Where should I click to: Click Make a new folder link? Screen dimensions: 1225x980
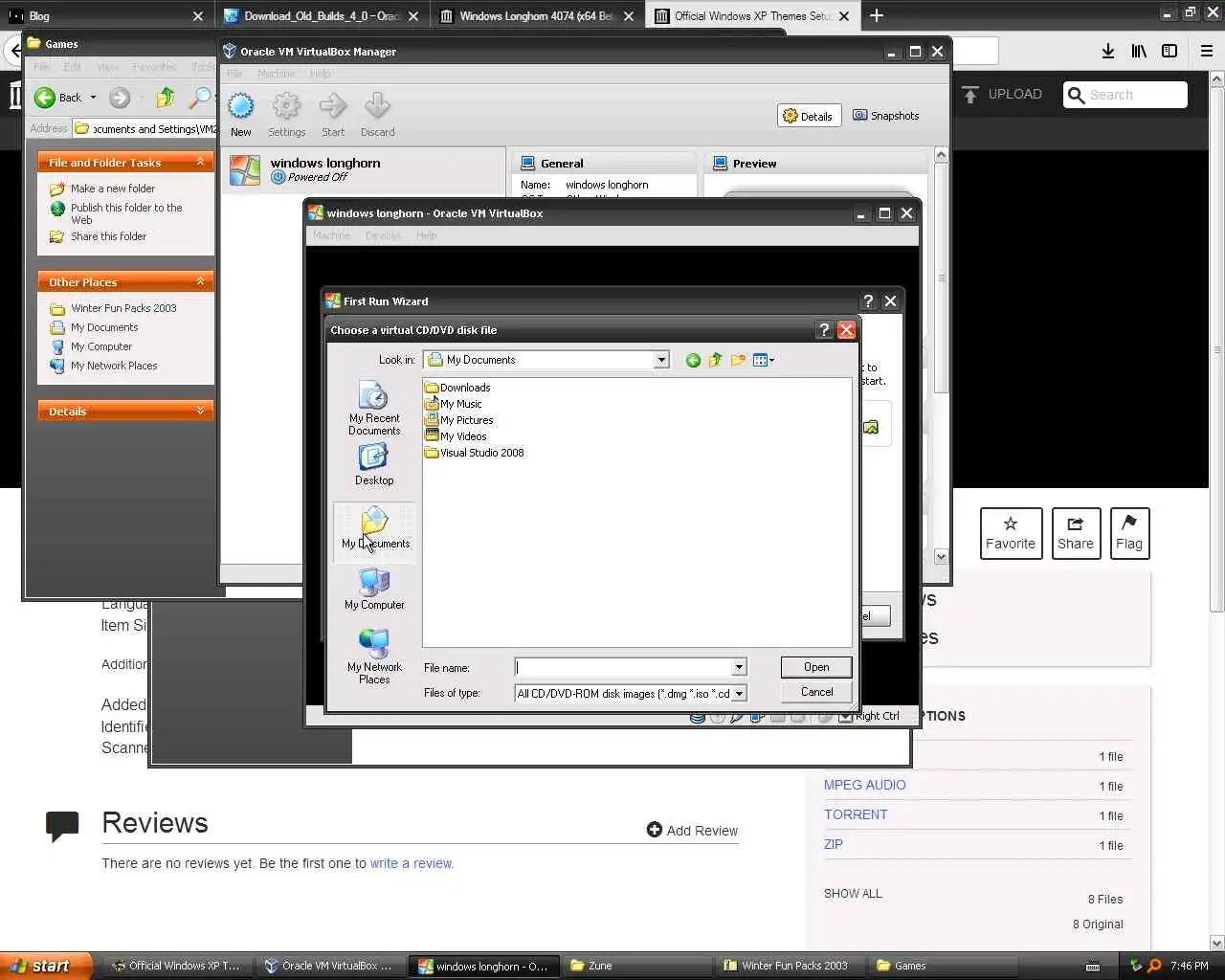click(112, 189)
